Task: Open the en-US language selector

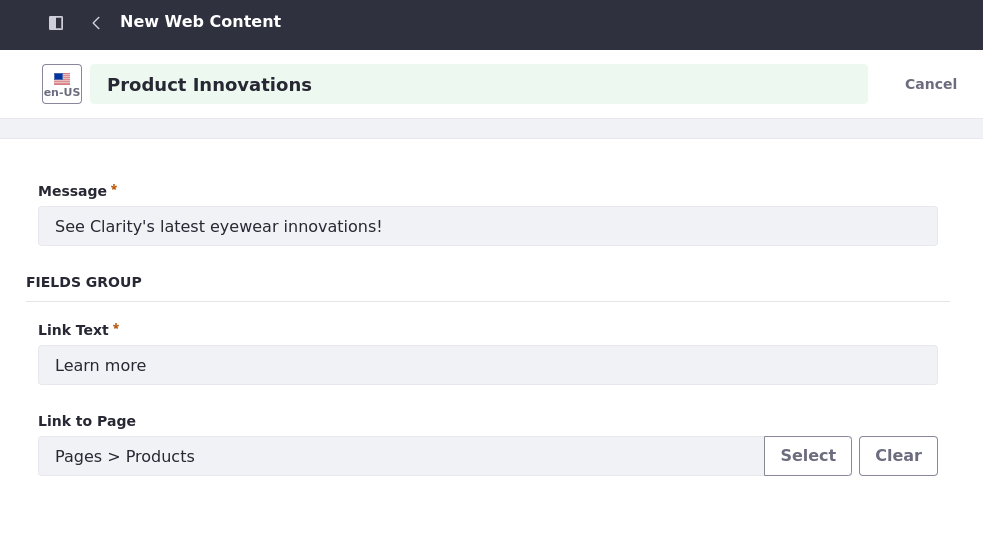Action: click(62, 84)
